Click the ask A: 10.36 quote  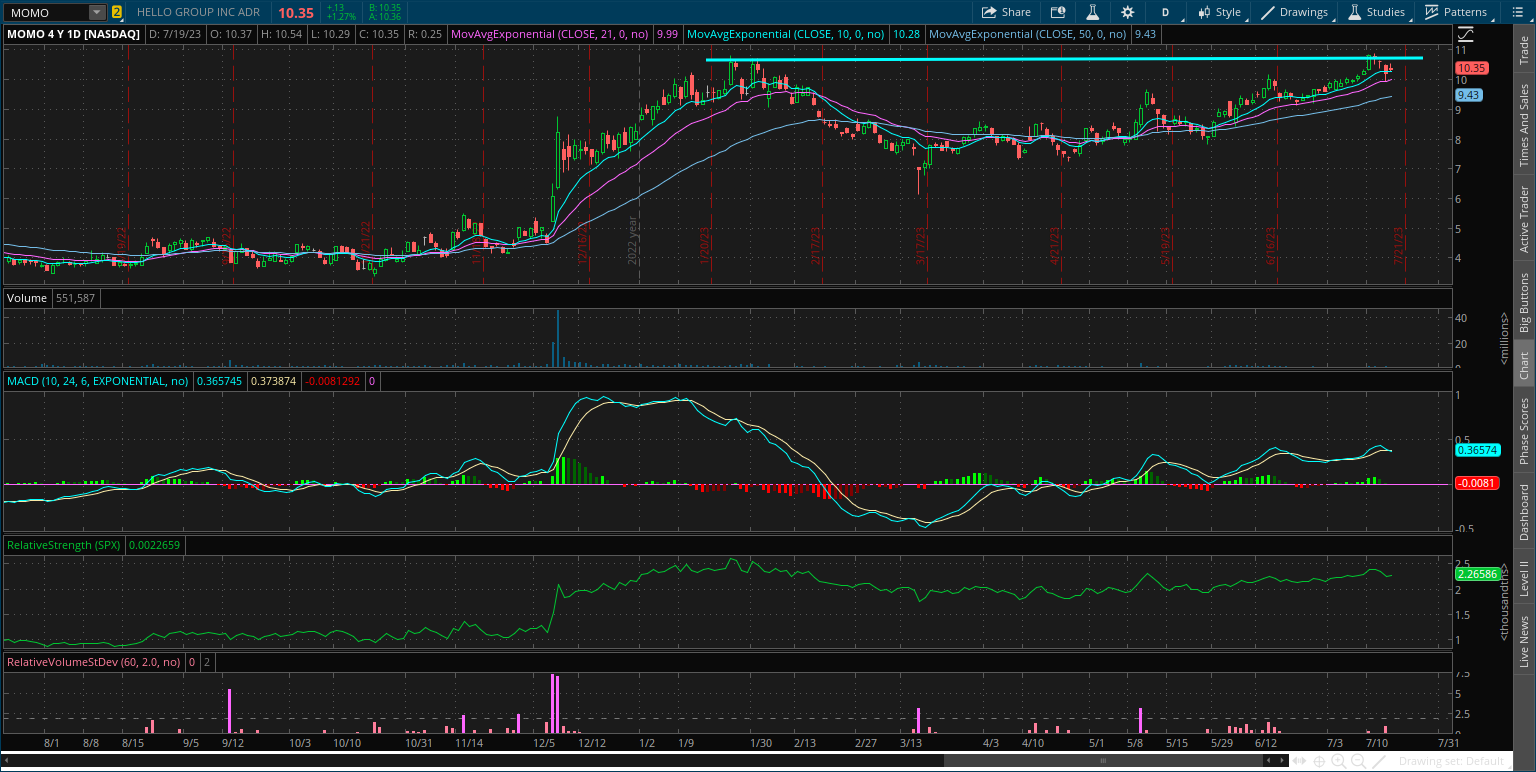coord(385,17)
